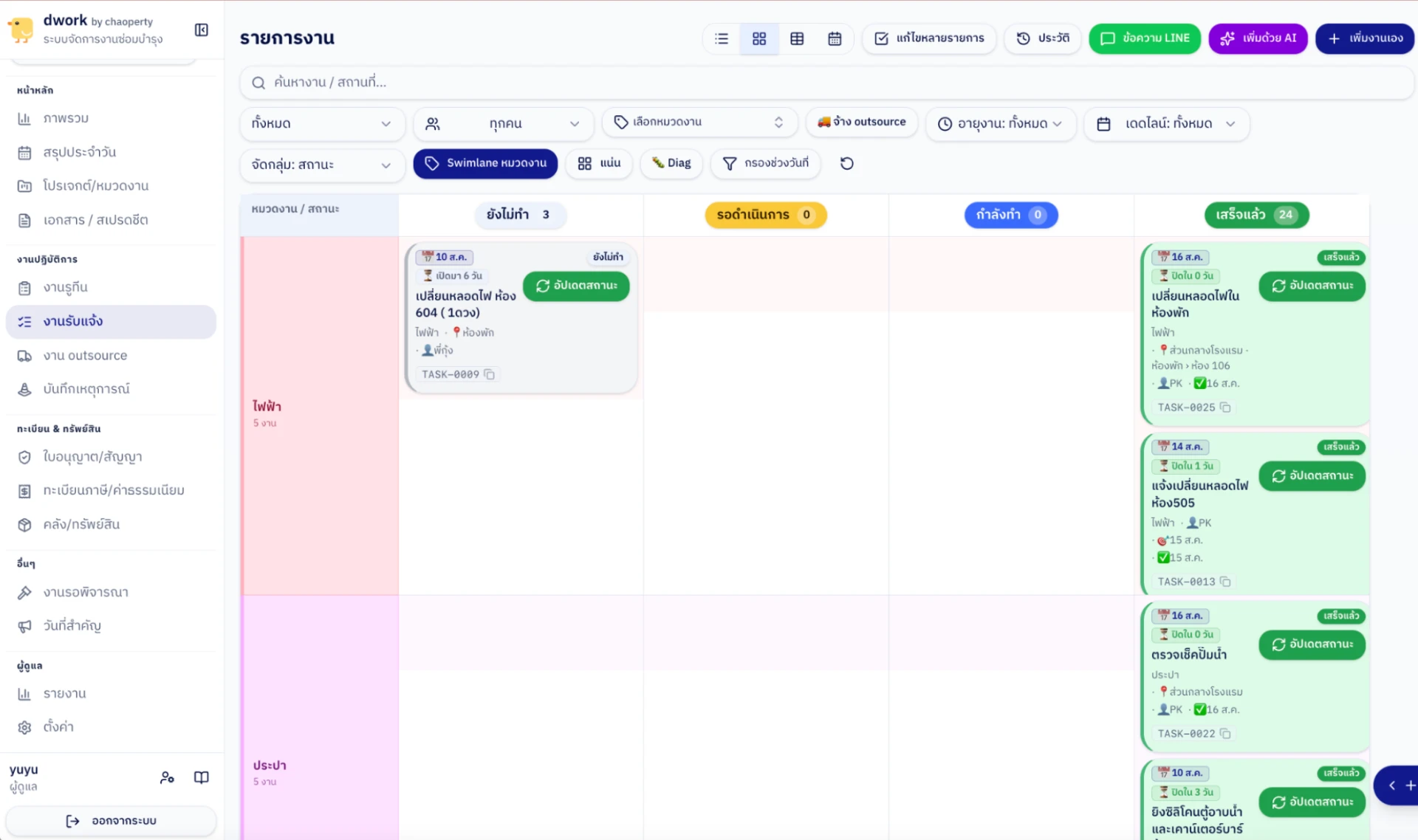Open the จัดกลุ่ม: สถานะ dropdown
Image resolution: width=1418 pixels, height=840 pixels.
[322, 165]
